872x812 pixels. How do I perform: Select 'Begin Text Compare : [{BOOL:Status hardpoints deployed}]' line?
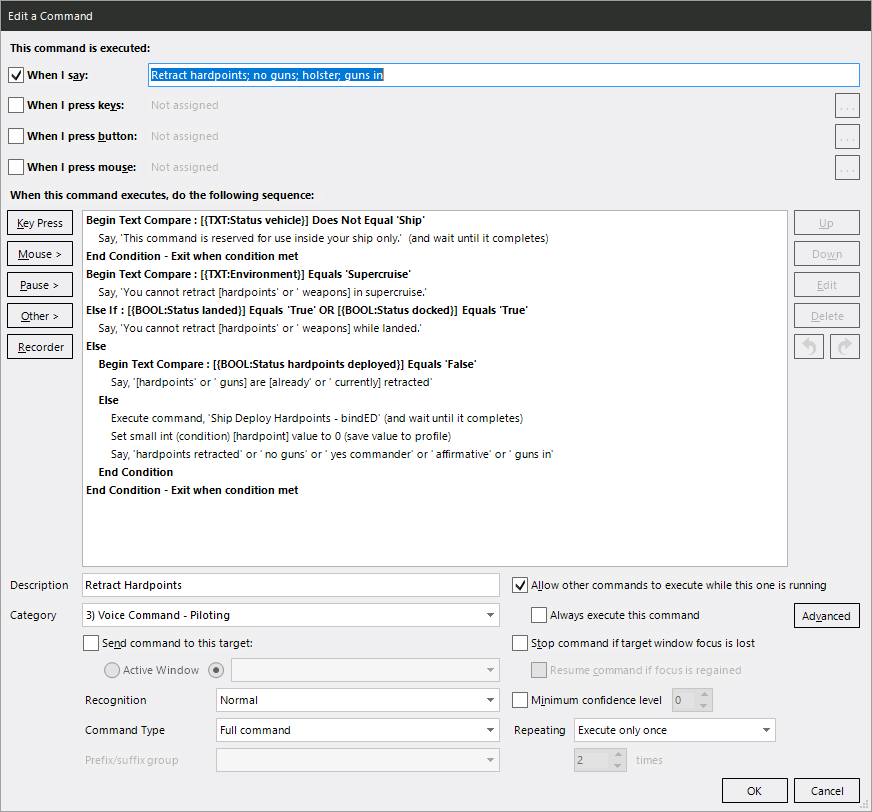tap(288, 364)
